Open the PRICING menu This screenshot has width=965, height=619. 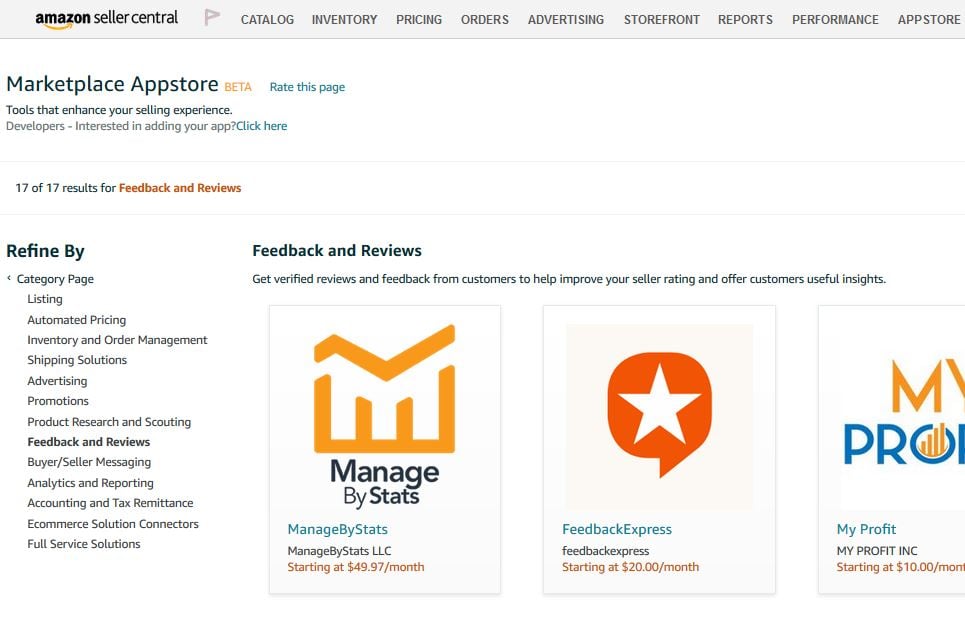[x=418, y=20]
